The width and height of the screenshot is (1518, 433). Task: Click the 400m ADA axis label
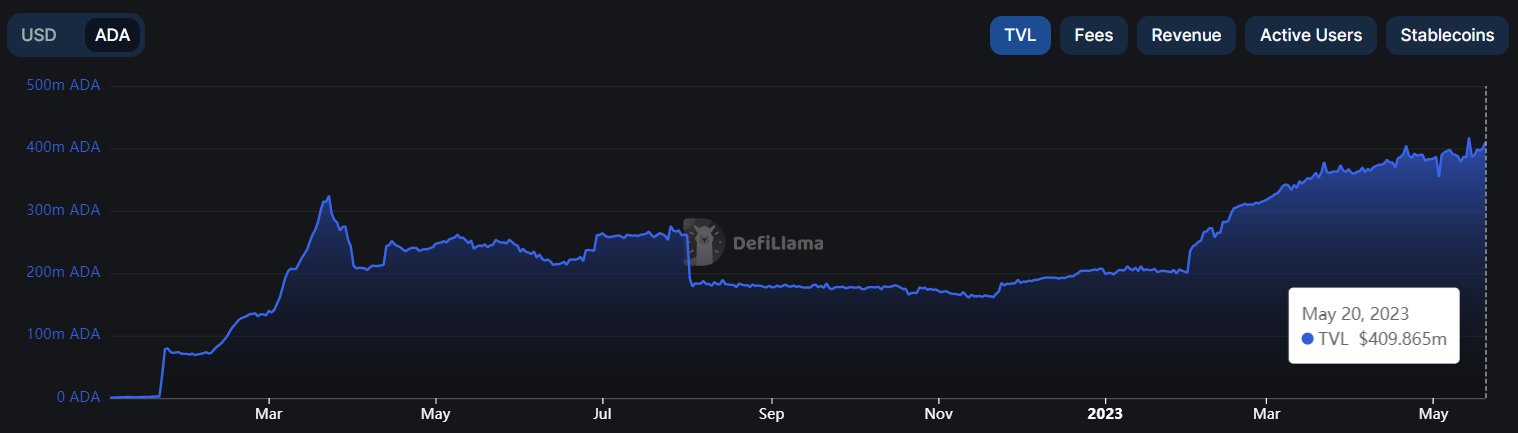coord(63,147)
